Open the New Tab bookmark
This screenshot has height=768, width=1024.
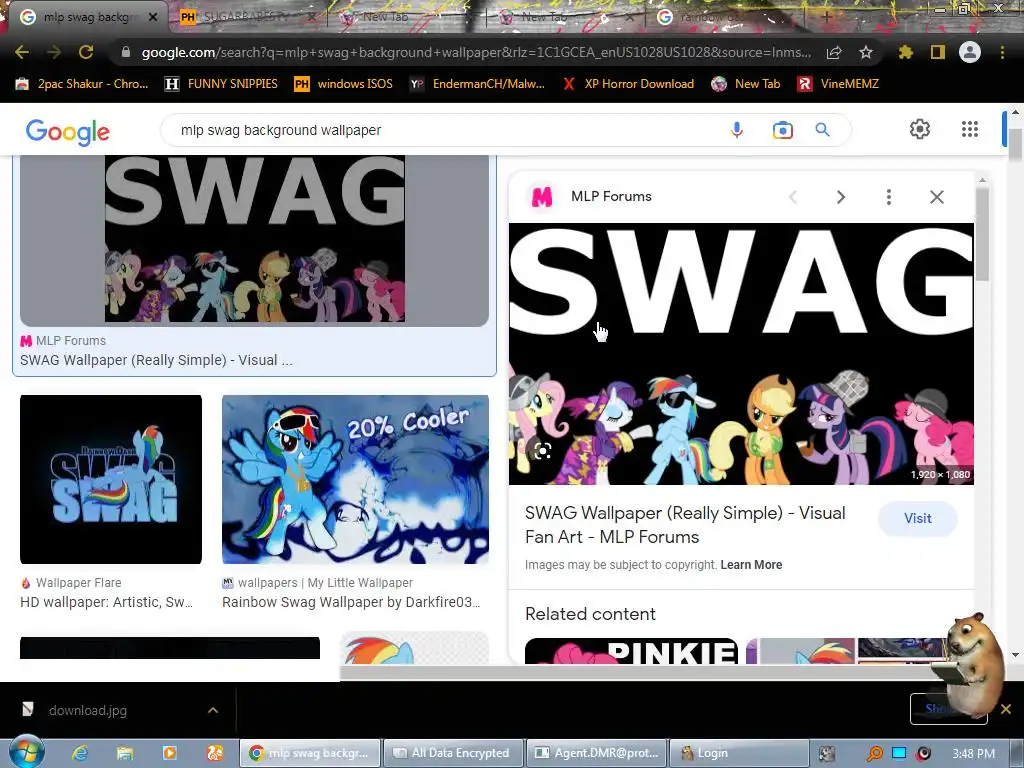746,84
